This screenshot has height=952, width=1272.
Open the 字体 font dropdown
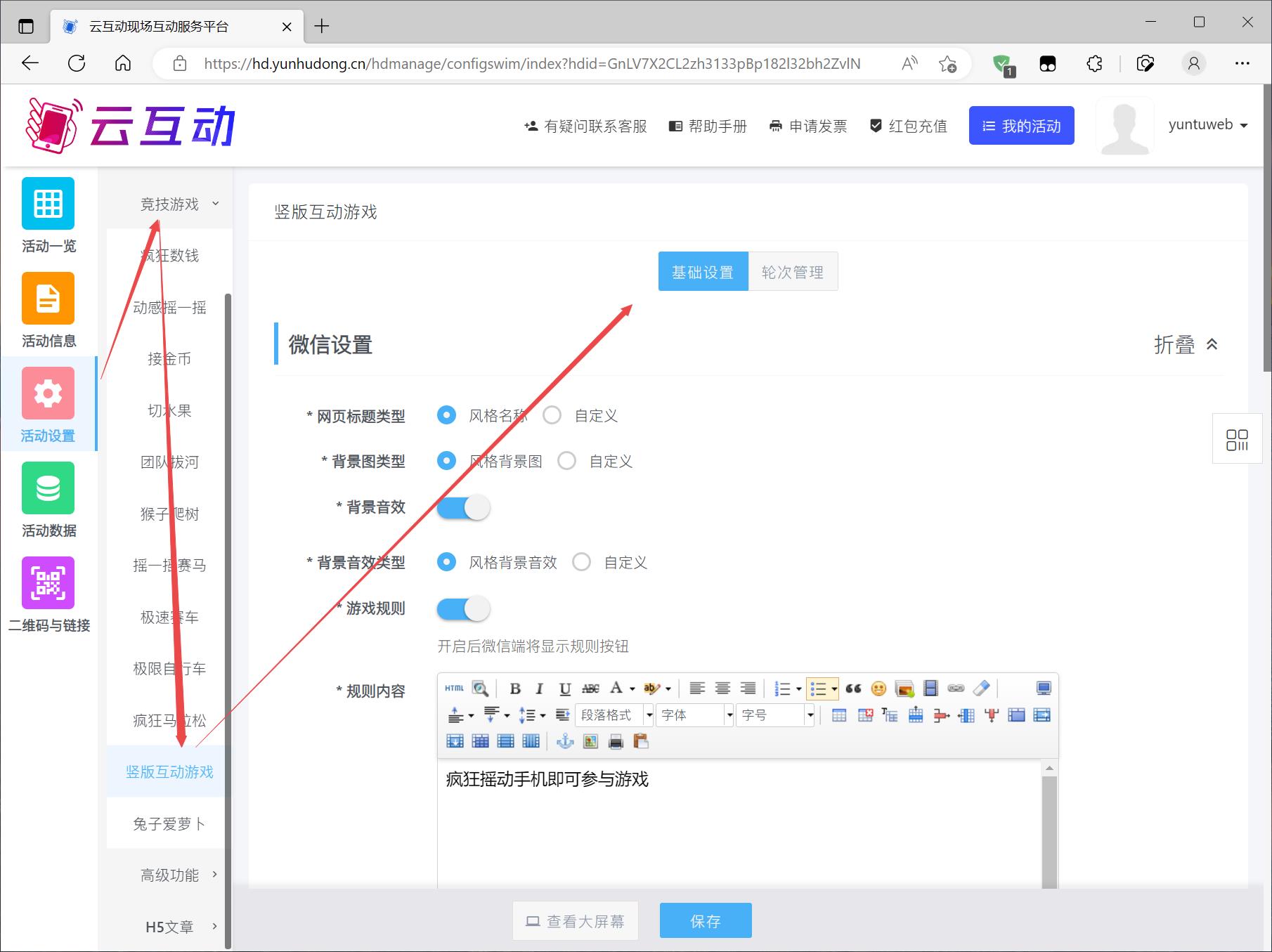pyautogui.click(x=696, y=715)
